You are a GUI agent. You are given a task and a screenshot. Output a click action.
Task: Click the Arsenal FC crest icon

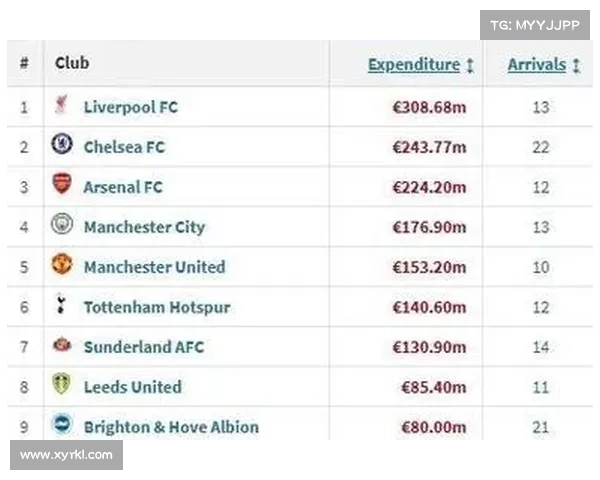[x=62, y=184]
